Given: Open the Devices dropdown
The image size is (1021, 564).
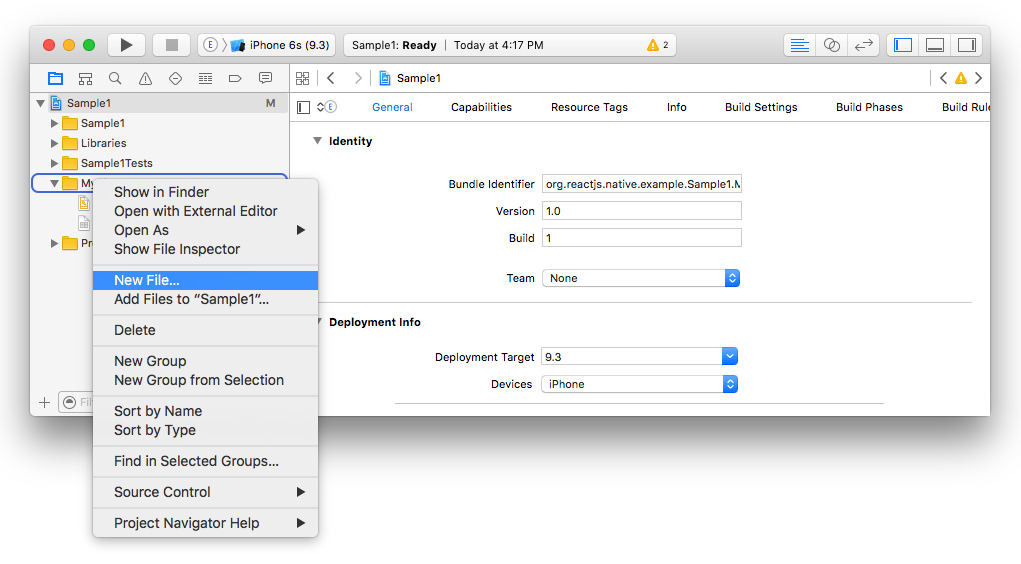Looking at the screenshot, I should point(639,384).
